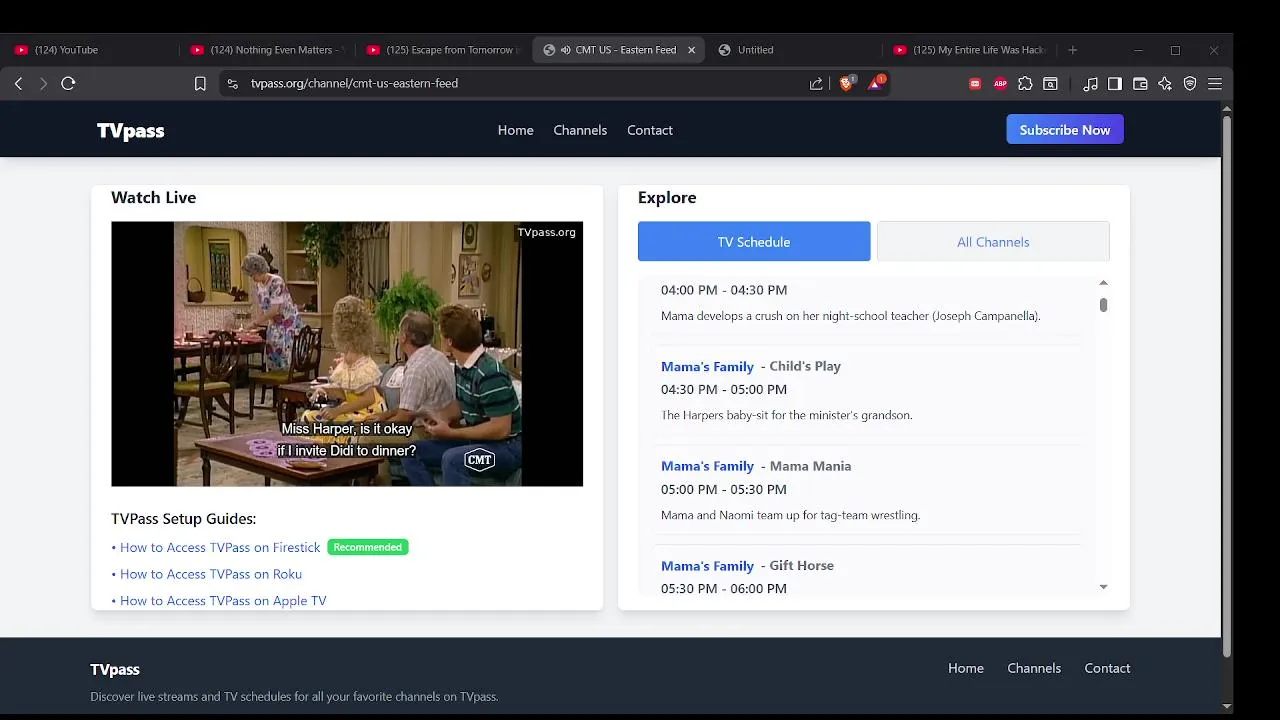Open Brave Shields lion icon

click(846, 84)
